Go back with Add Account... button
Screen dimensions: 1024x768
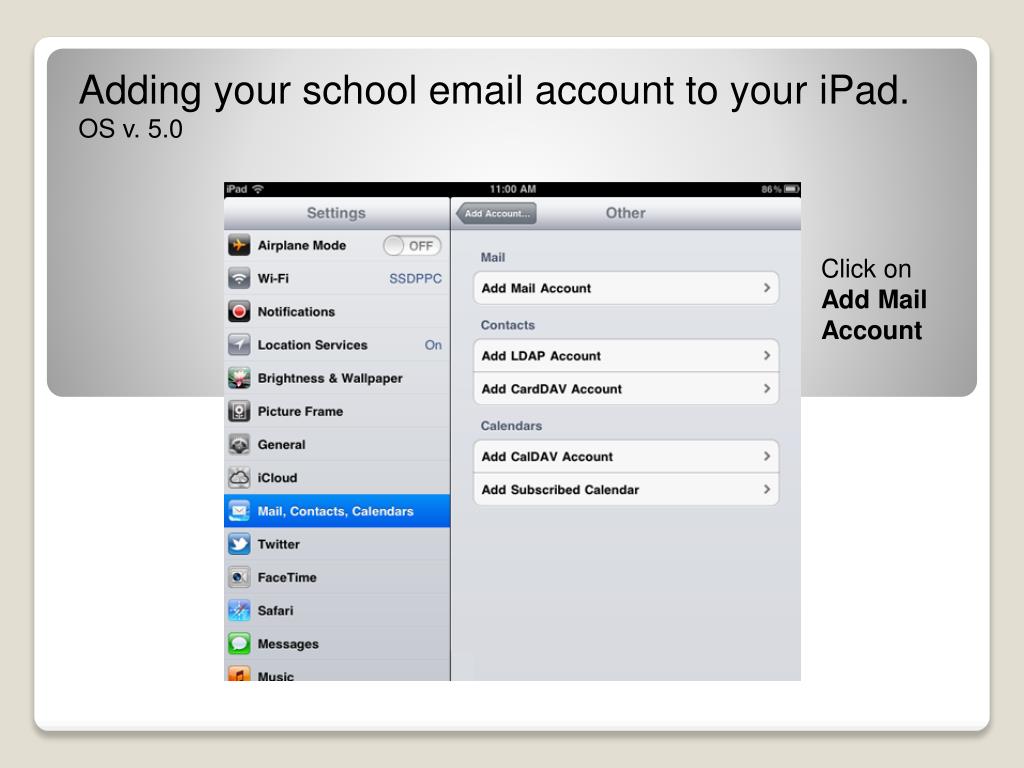[x=496, y=214]
